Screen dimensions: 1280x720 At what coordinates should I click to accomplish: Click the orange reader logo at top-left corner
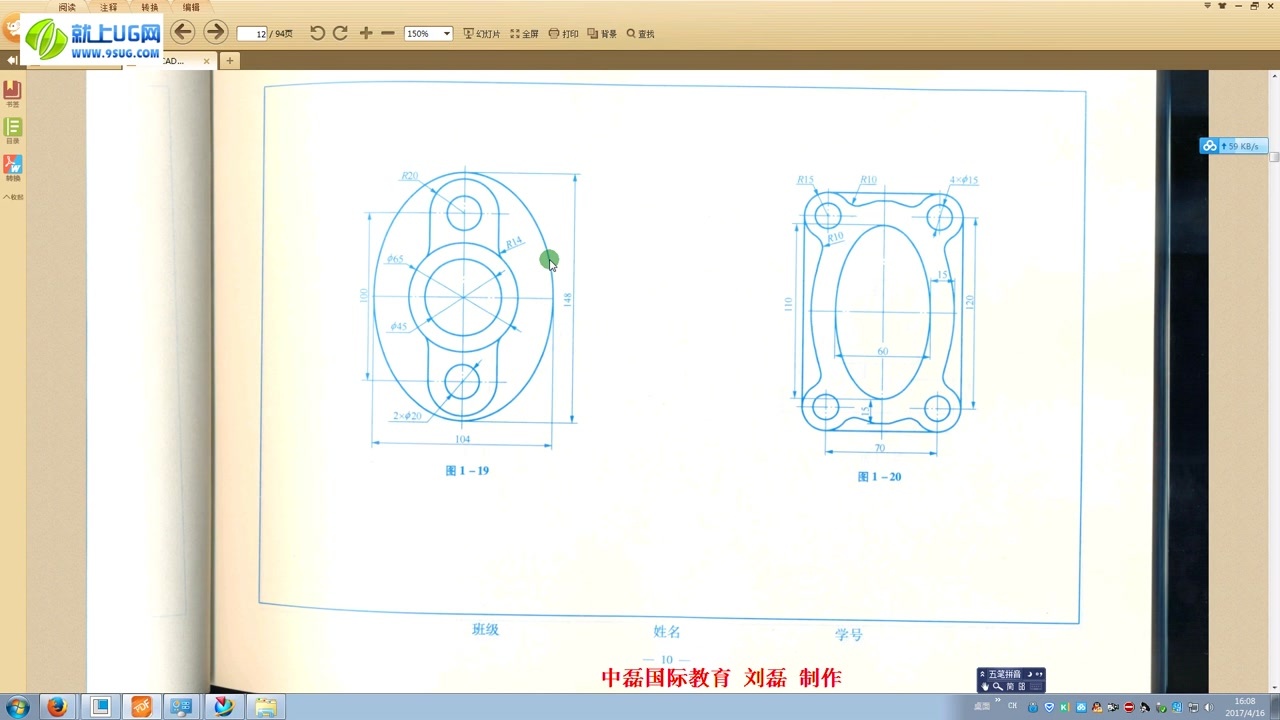tap(10, 28)
